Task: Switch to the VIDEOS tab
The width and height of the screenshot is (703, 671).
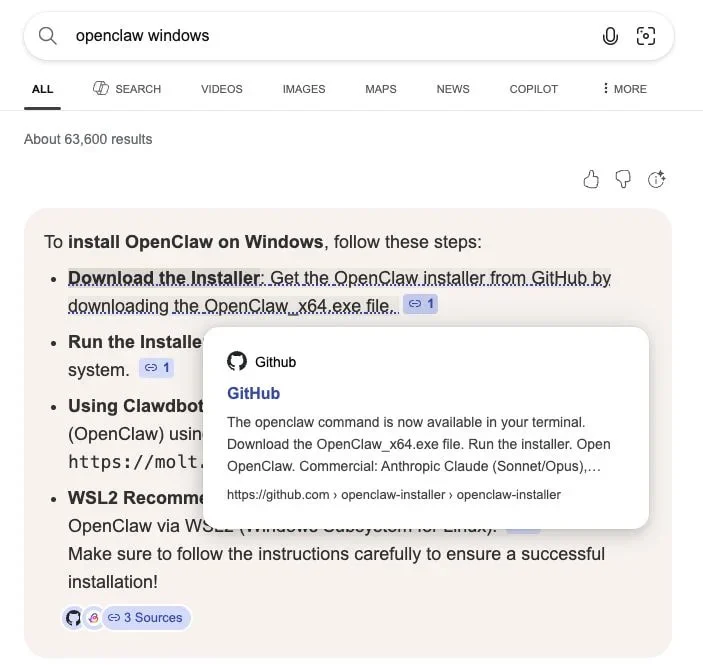Action: pos(221,89)
